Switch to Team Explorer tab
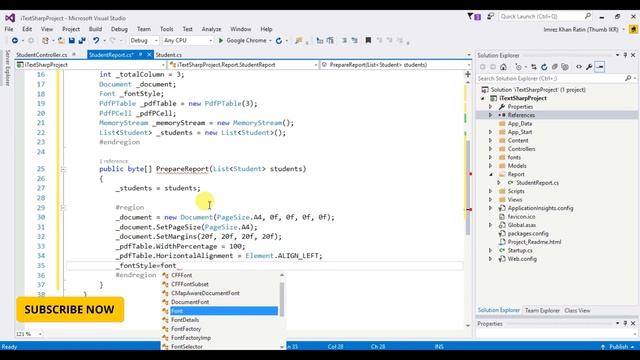This screenshot has height=360, width=640. (542, 311)
